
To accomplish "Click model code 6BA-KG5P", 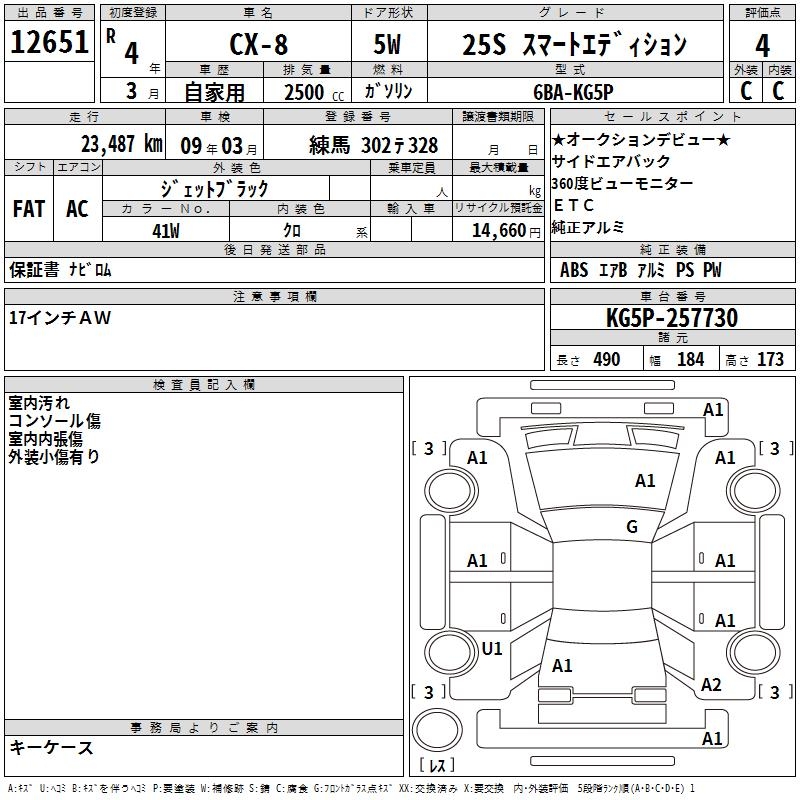I will (573, 92).
